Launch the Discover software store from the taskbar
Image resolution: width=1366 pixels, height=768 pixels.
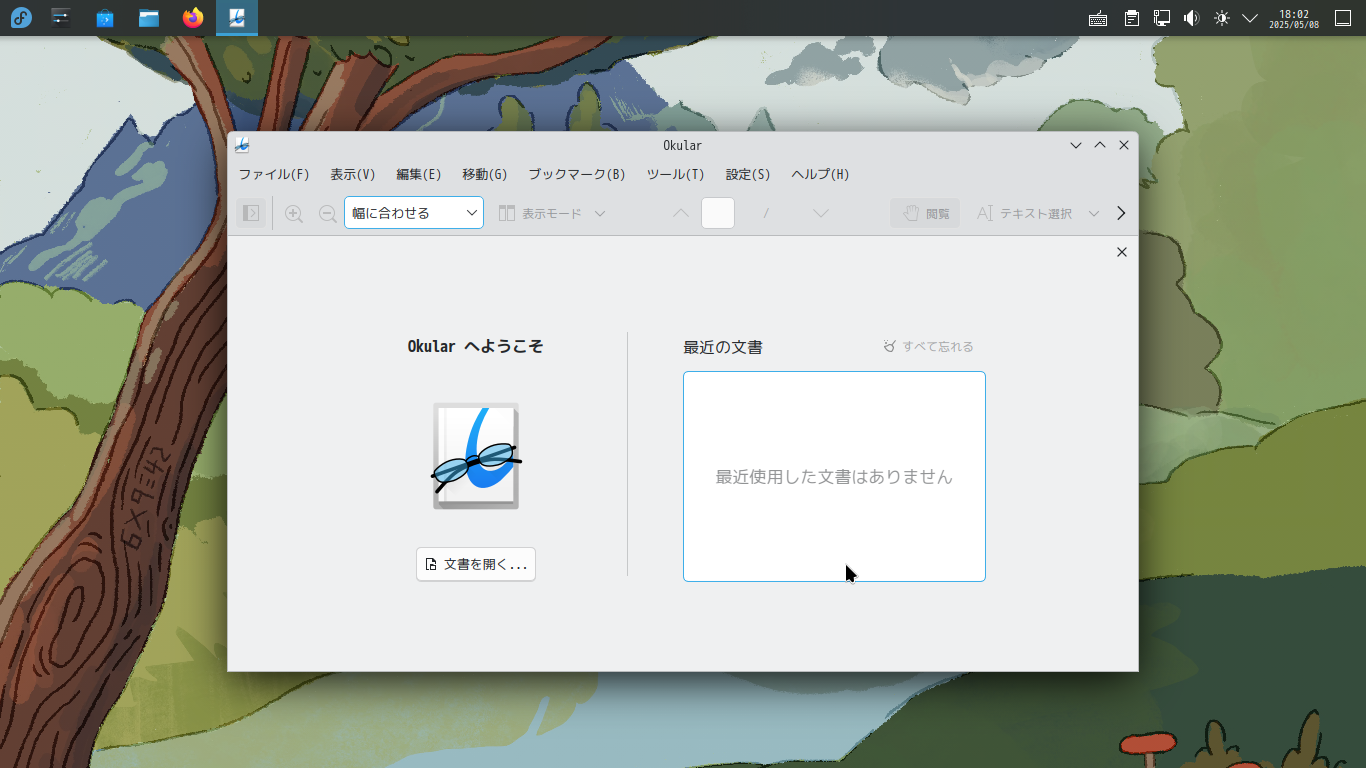coord(105,18)
